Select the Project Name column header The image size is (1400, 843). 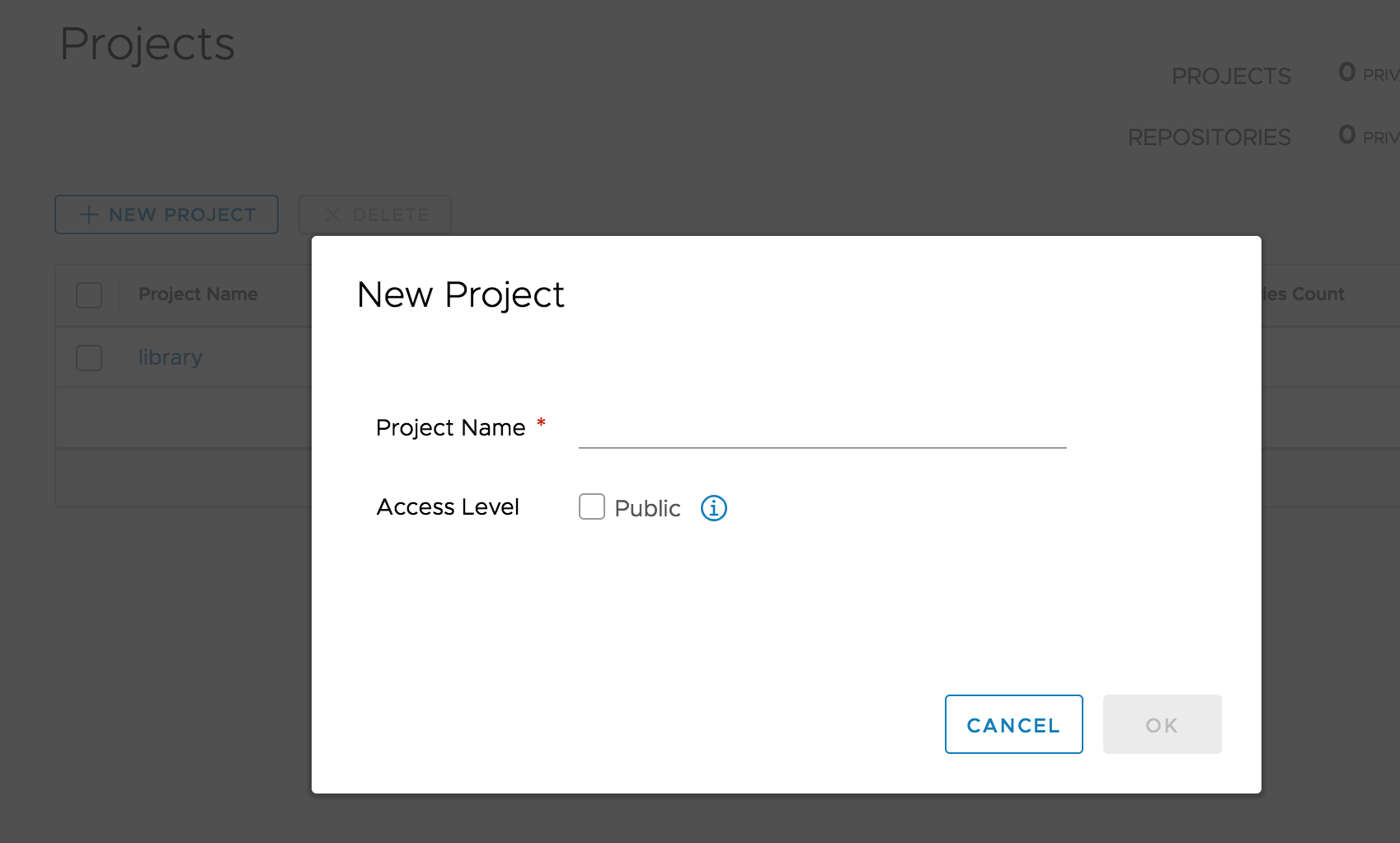point(198,294)
